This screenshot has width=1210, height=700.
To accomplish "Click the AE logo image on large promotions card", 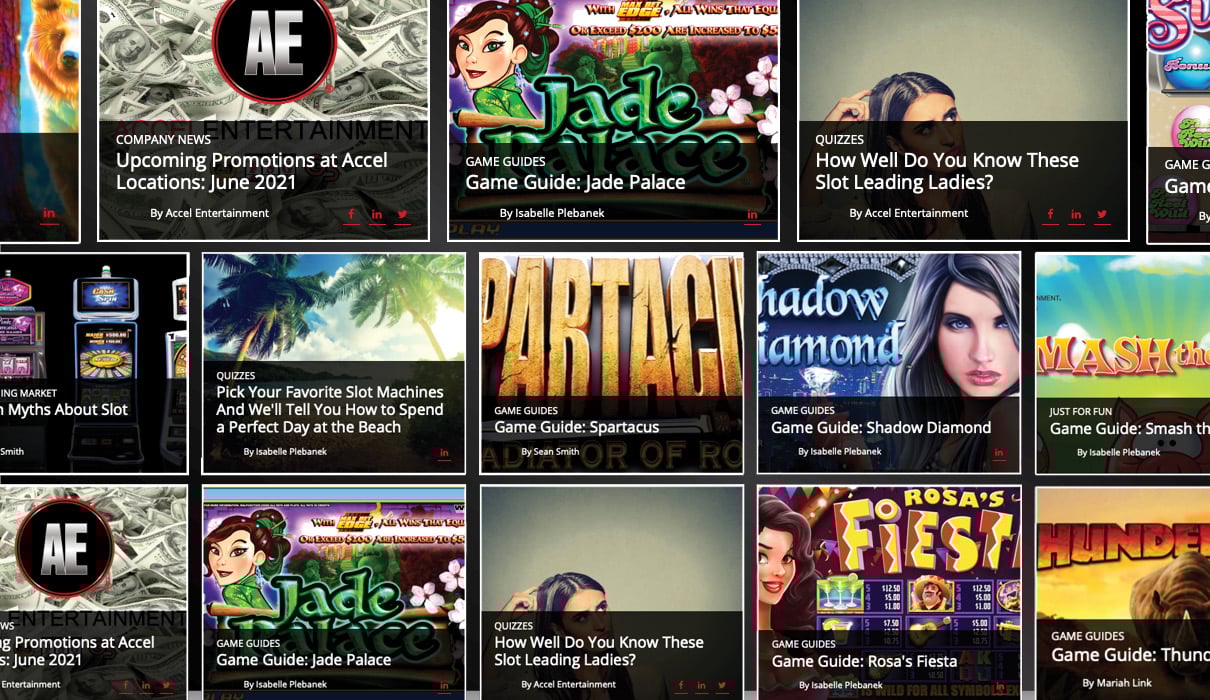I will 273,45.
